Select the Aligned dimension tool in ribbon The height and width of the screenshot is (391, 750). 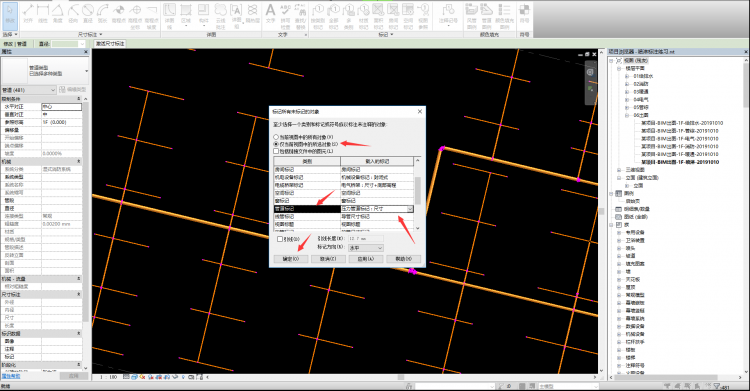[28, 13]
